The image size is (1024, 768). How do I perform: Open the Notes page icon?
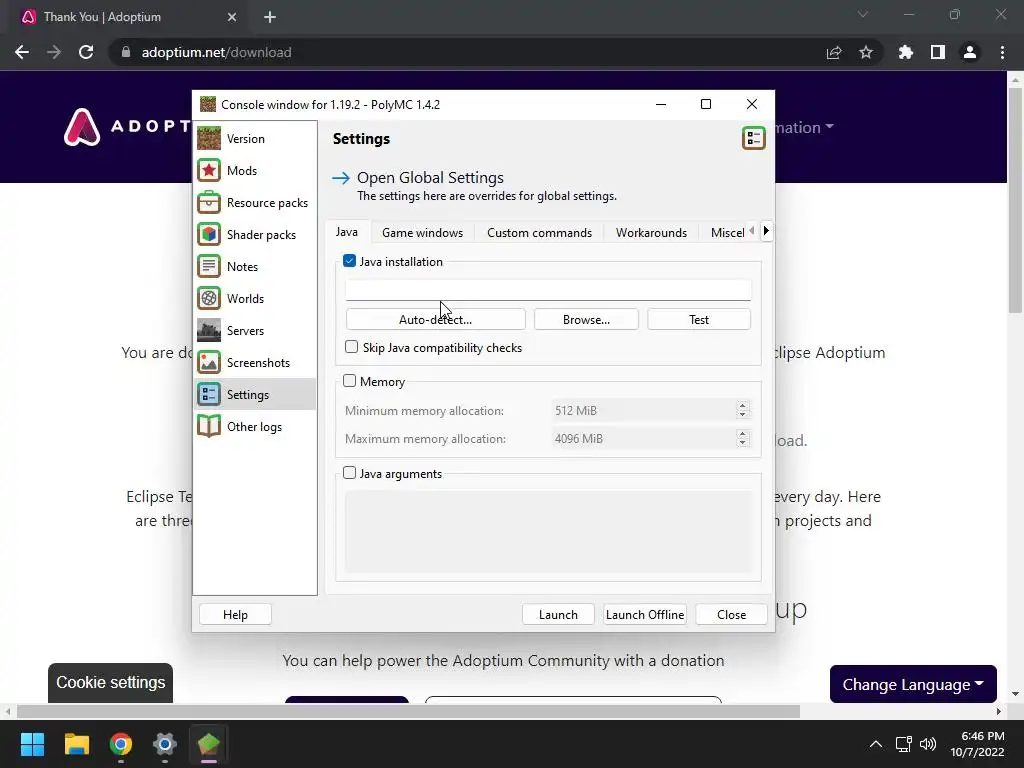[209, 266]
